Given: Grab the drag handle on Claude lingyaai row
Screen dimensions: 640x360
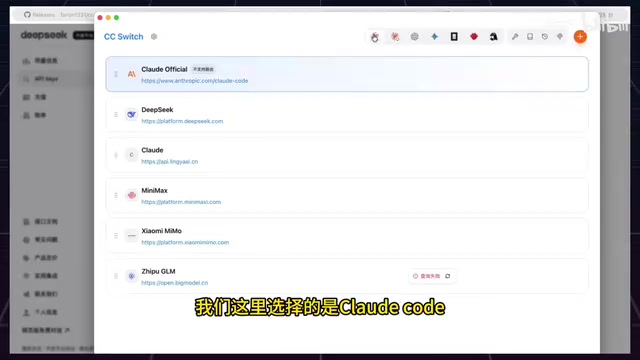Looking at the screenshot, I should pyautogui.click(x=116, y=155).
